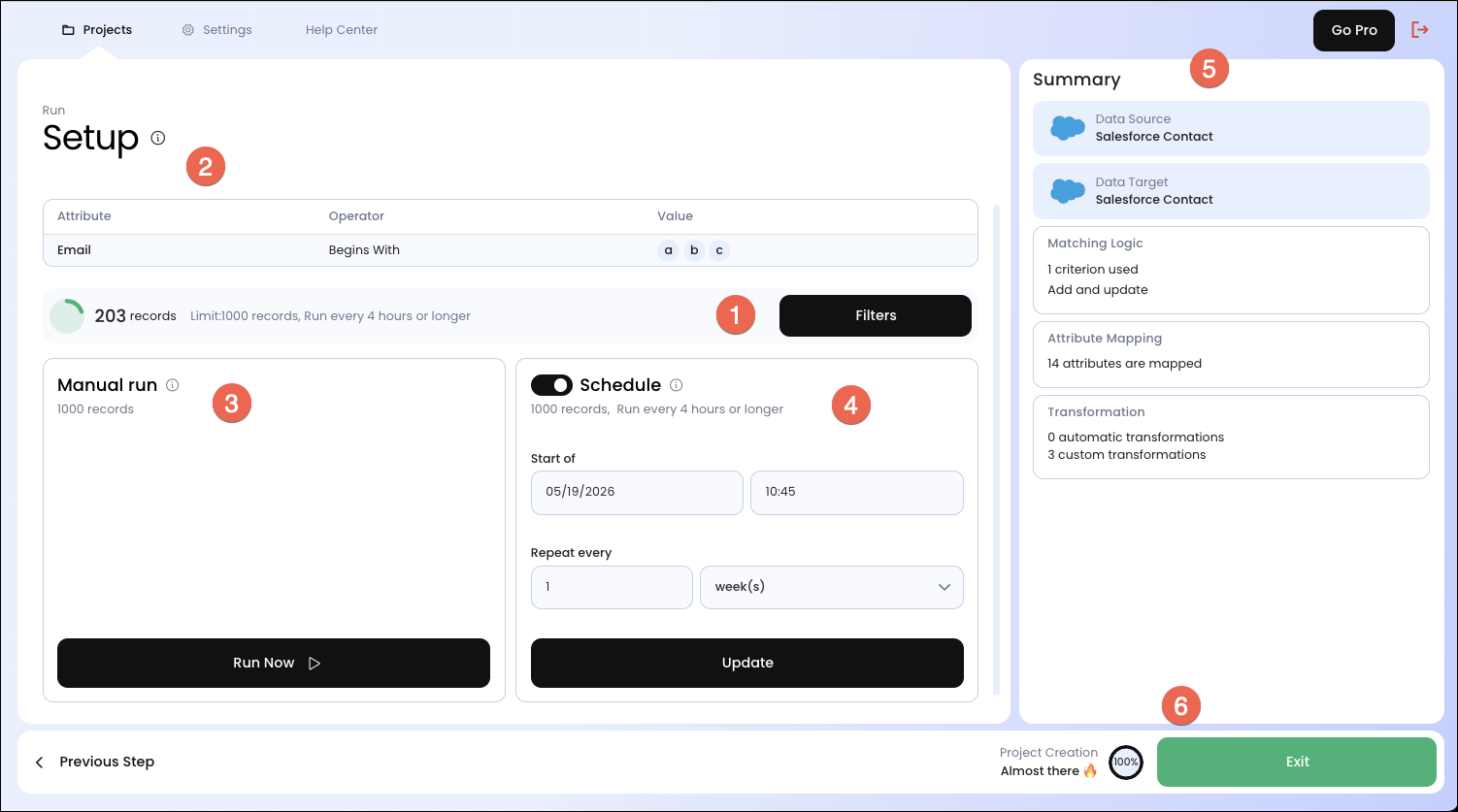Click the info icon next to Manual run
Screen dimensions: 1458x812
click(x=172, y=385)
